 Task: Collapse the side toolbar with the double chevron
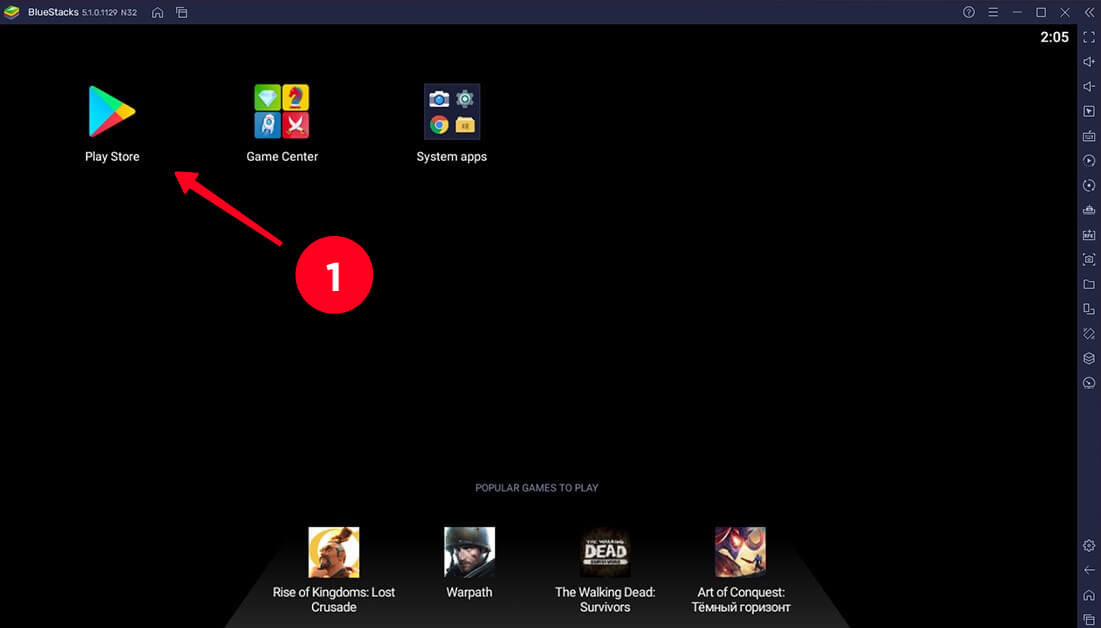1089,12
